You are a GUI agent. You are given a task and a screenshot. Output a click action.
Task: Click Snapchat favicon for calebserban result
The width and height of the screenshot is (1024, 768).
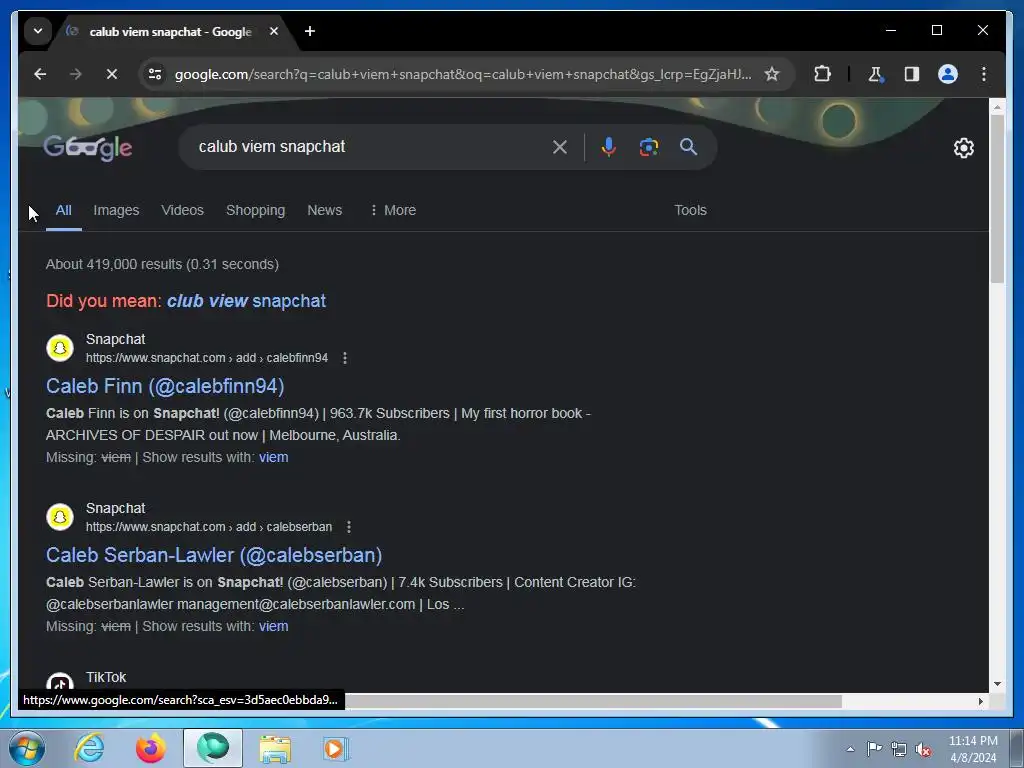[60, 517]
